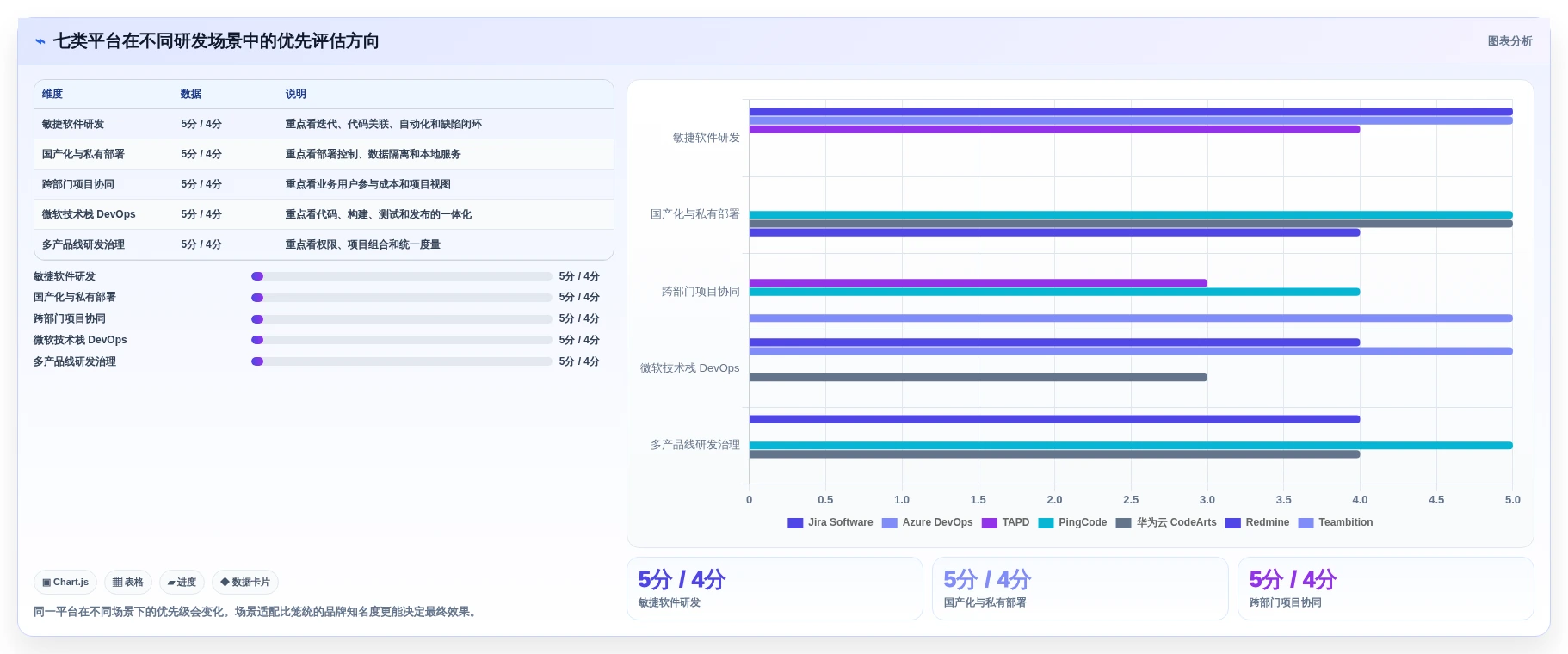Image resolution: width=1568 pixels, height=654 pixels.
Task: Click the blue icon beside the title
Action: click(40, 41)
